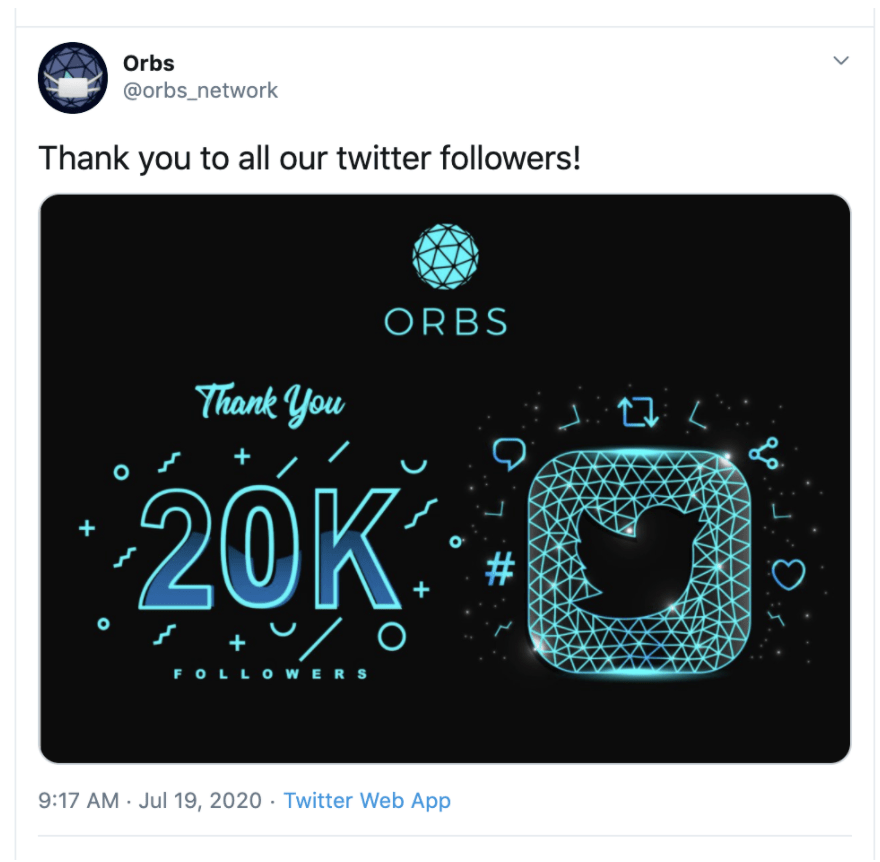This screenshot has height=862, width=880.
Task: Click the hashtag symbol in the graphic
Action: click(x=499, y=568)
